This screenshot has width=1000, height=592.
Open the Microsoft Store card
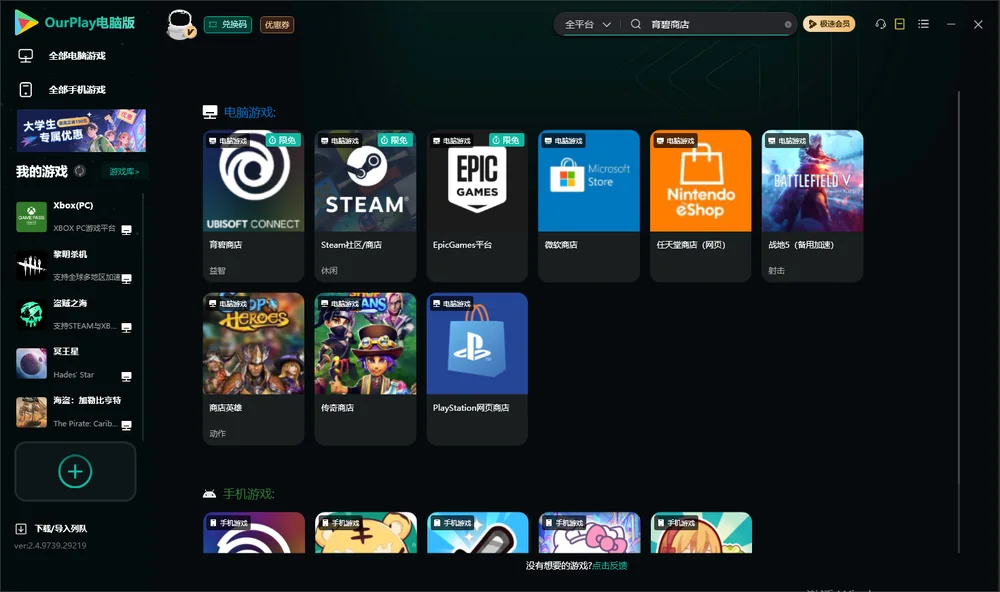[x=589, y=206]
